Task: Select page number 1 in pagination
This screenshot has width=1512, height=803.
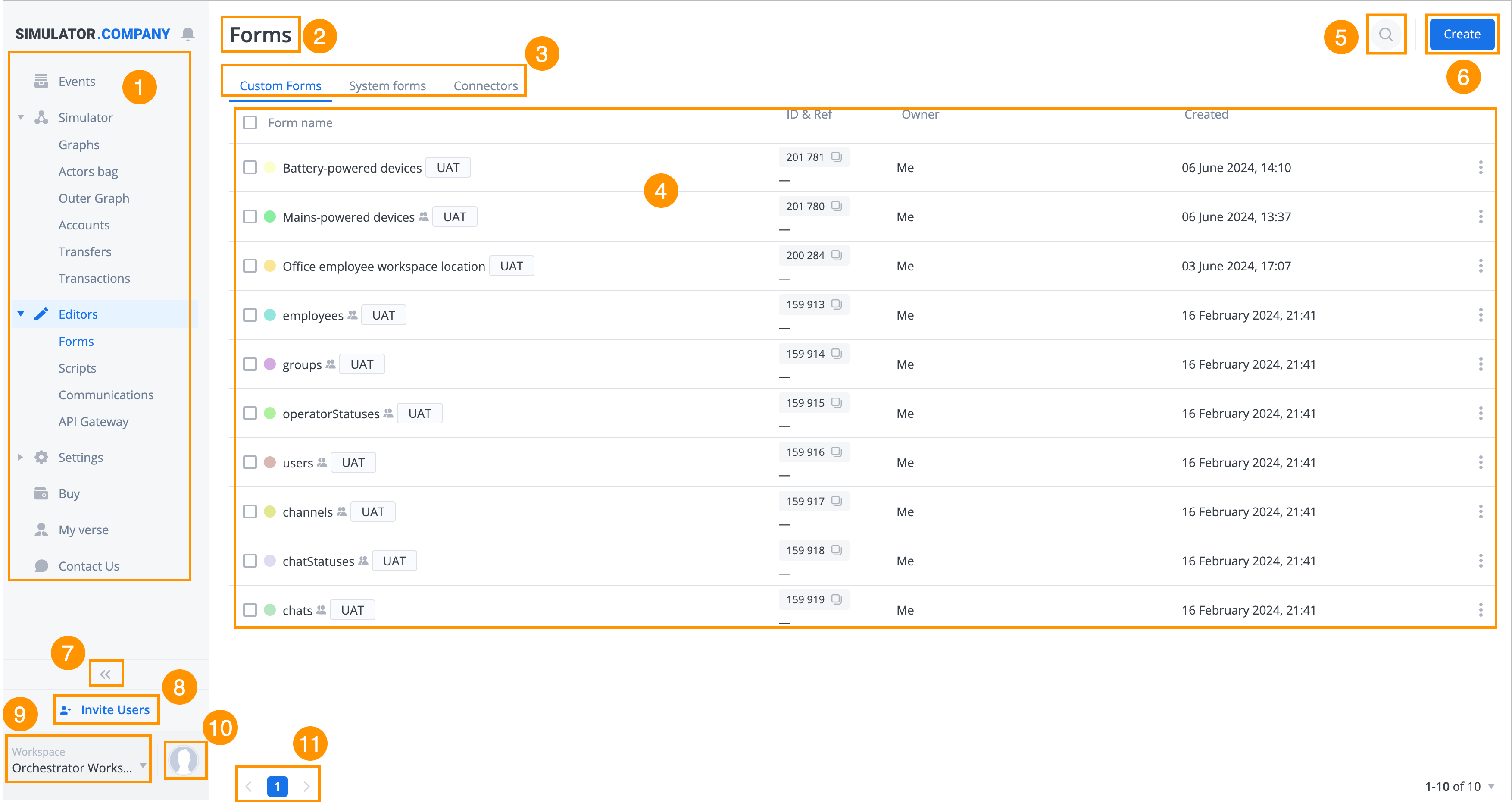Action: [277, 787]
